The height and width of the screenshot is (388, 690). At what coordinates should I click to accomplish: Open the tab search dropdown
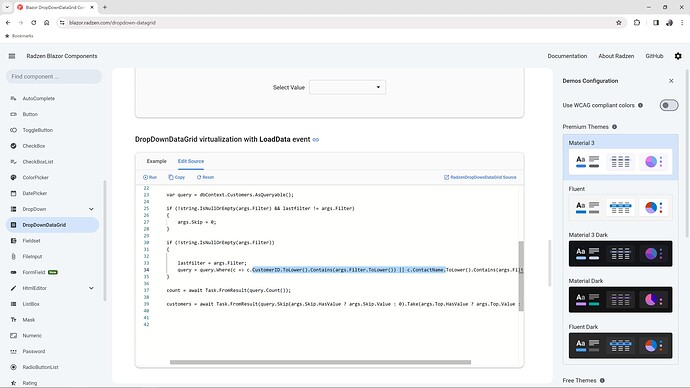[7, 7]
